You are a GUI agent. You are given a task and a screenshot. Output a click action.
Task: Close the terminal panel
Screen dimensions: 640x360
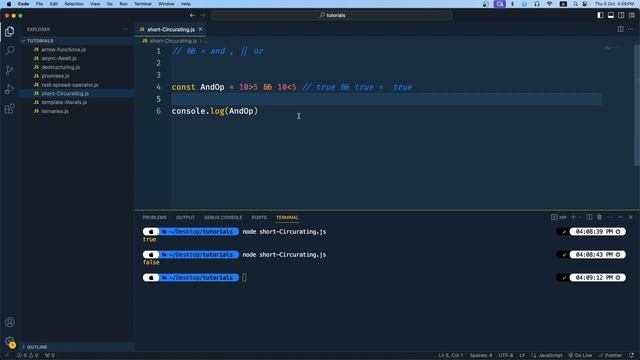click(x=631, y=217)
